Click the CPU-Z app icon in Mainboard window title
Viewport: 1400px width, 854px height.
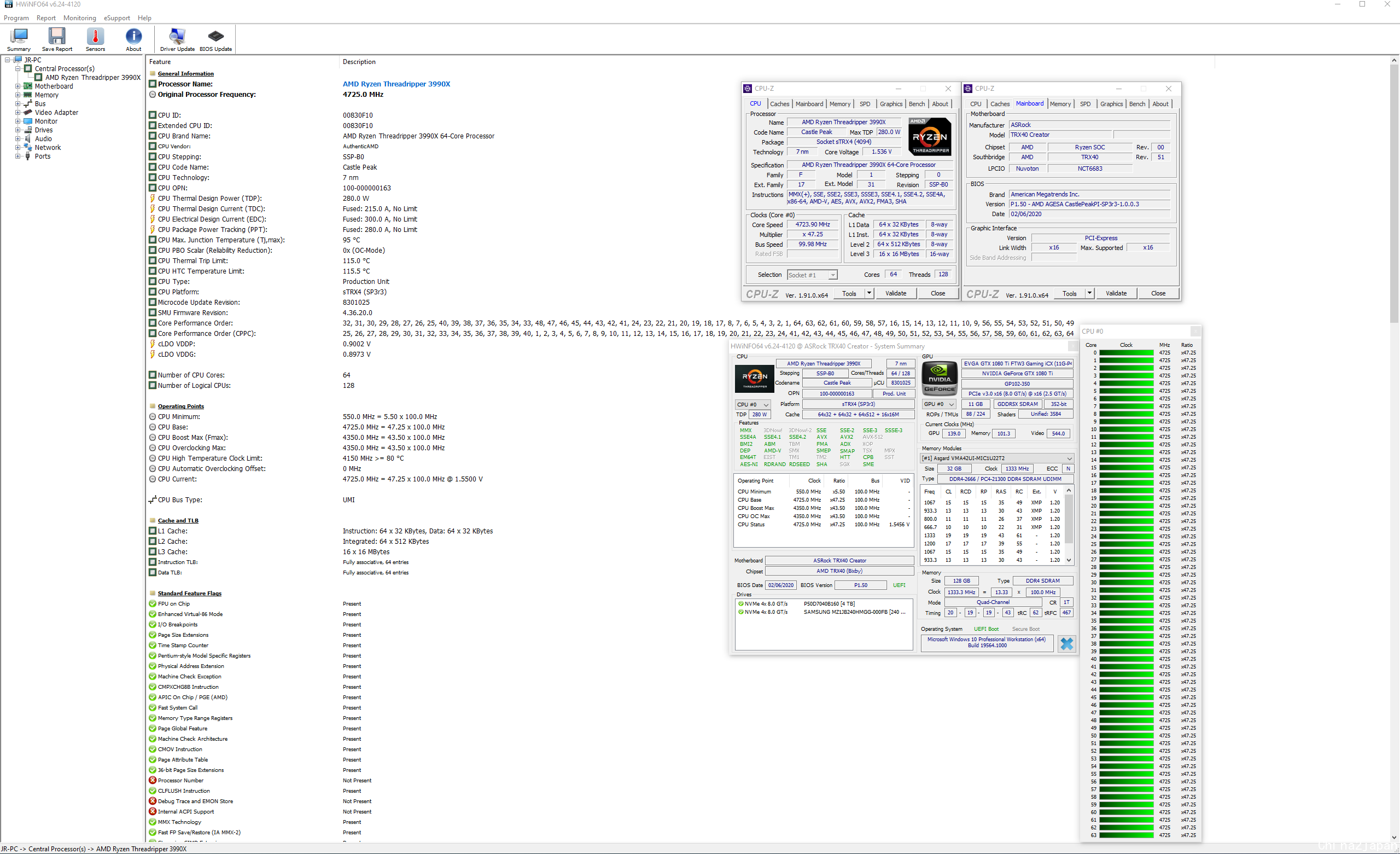968,89
